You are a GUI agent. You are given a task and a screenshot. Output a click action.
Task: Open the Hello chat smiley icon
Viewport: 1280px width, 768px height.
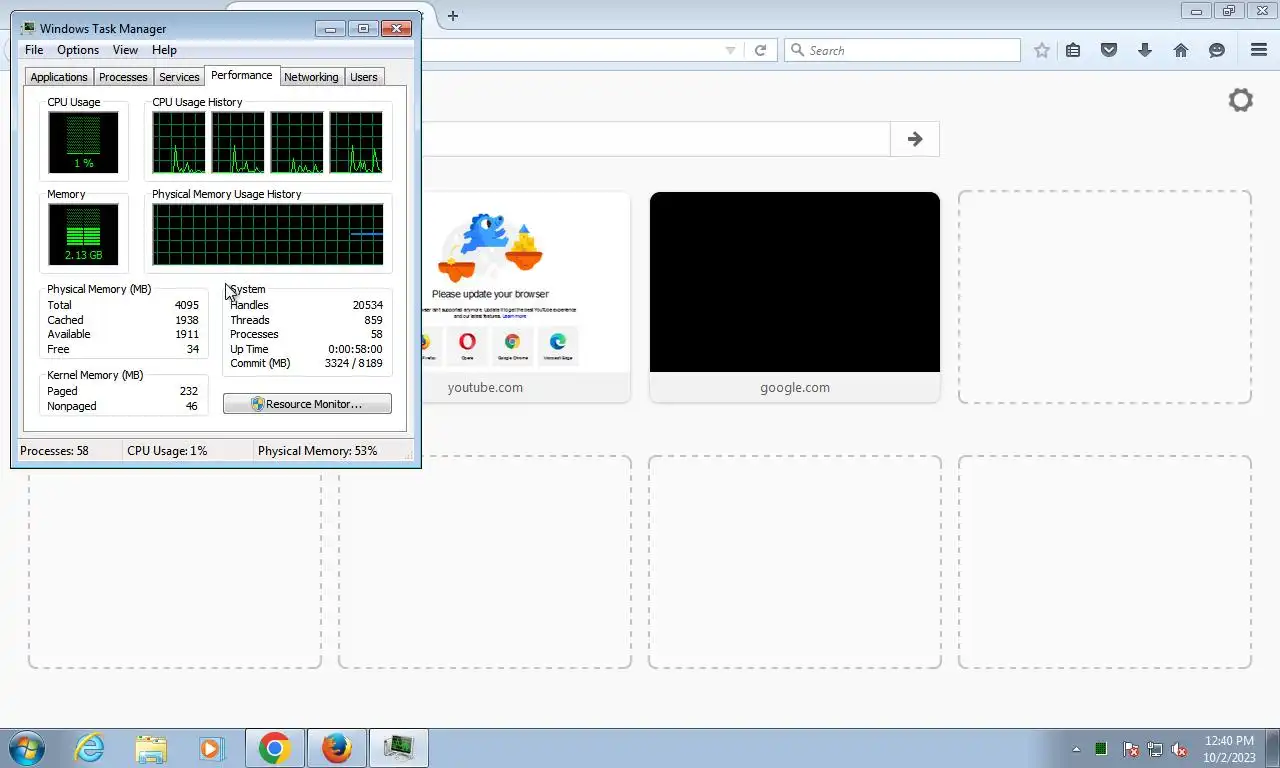[x=1217, y=50]
